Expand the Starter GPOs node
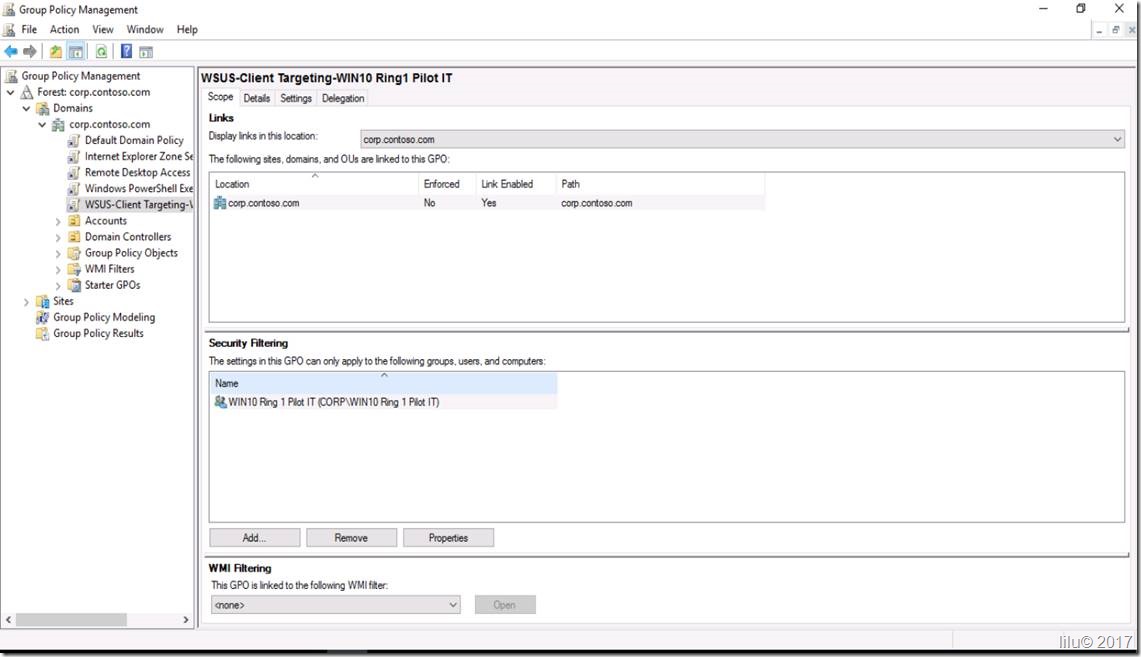 (x=58, y=285)
